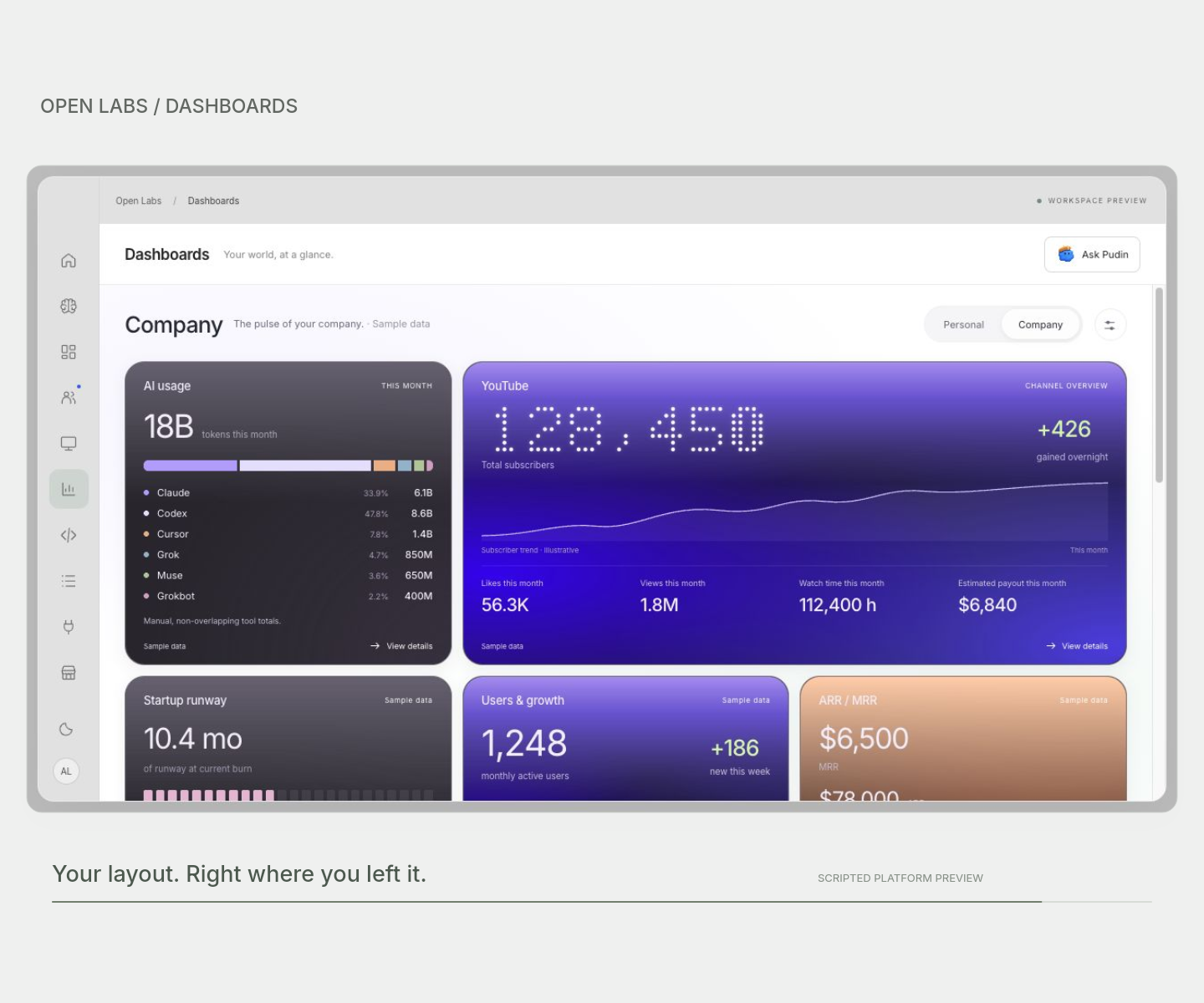Click the Dashboards breadcrumb
Viewport: 1204px width, 1003px height.
click(213, 201)
